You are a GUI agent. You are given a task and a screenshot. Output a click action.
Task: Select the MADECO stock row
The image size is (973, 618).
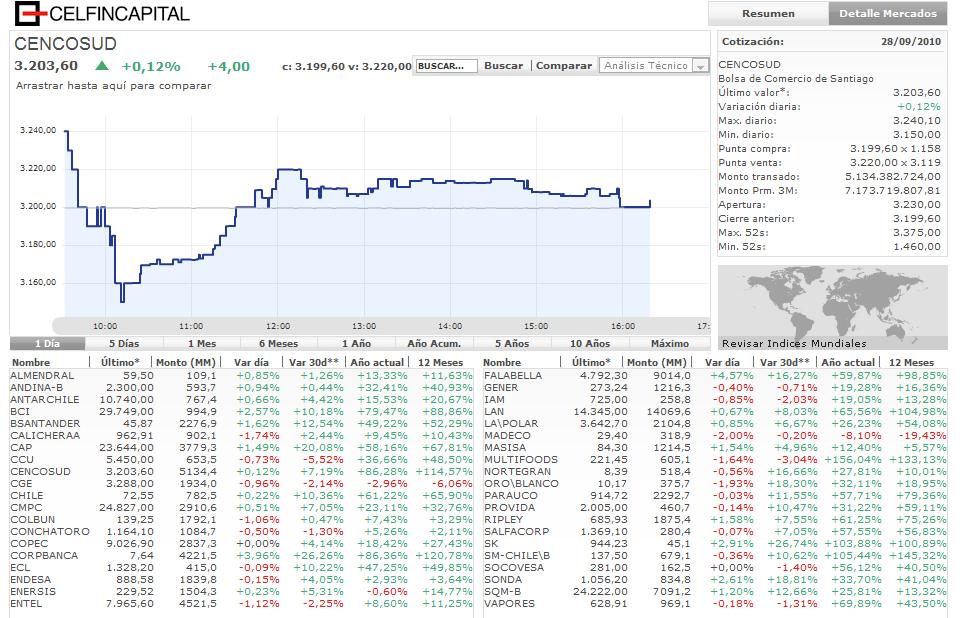pyautogui.click(x=715, y=436)
